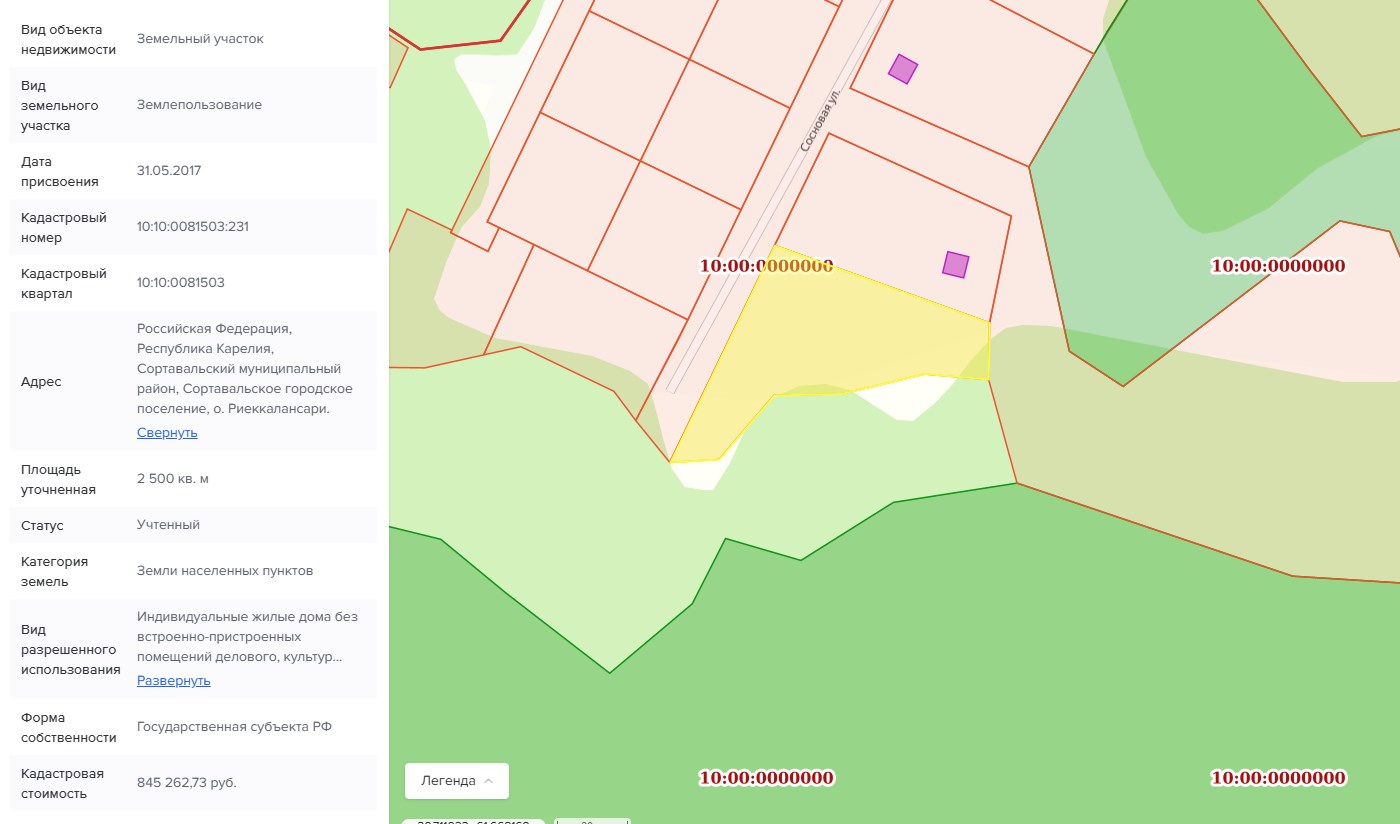The width and height of the screenshot is (1400, 824).
Task: Select the value Земли населенных пунктов
Action: (x=225, y=571)
